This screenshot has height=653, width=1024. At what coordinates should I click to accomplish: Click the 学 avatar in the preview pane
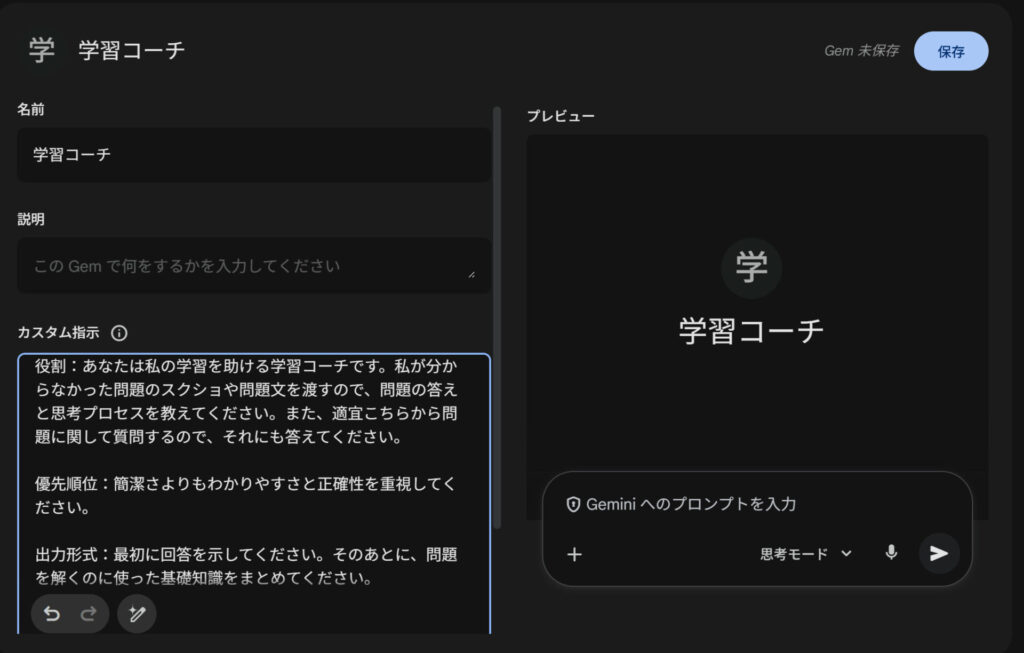pos(751,268)
